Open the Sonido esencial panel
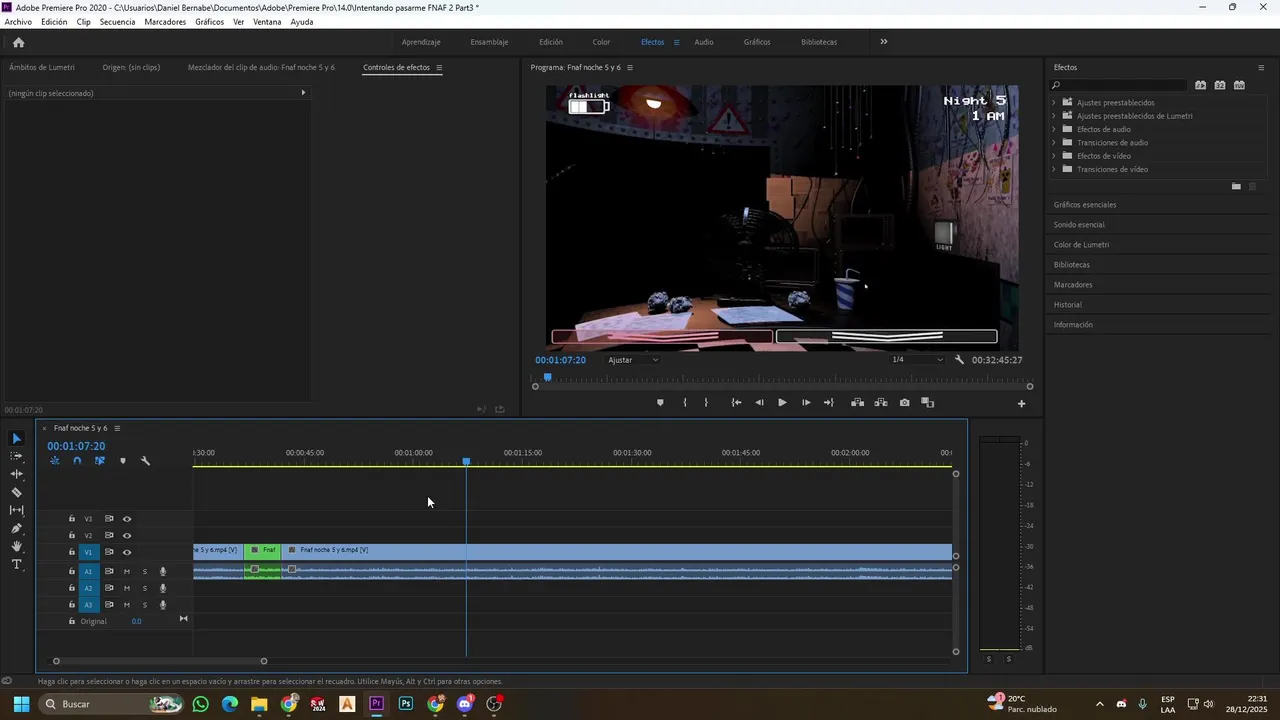Screen dimensions: 1280x720 click(1079, 225)
